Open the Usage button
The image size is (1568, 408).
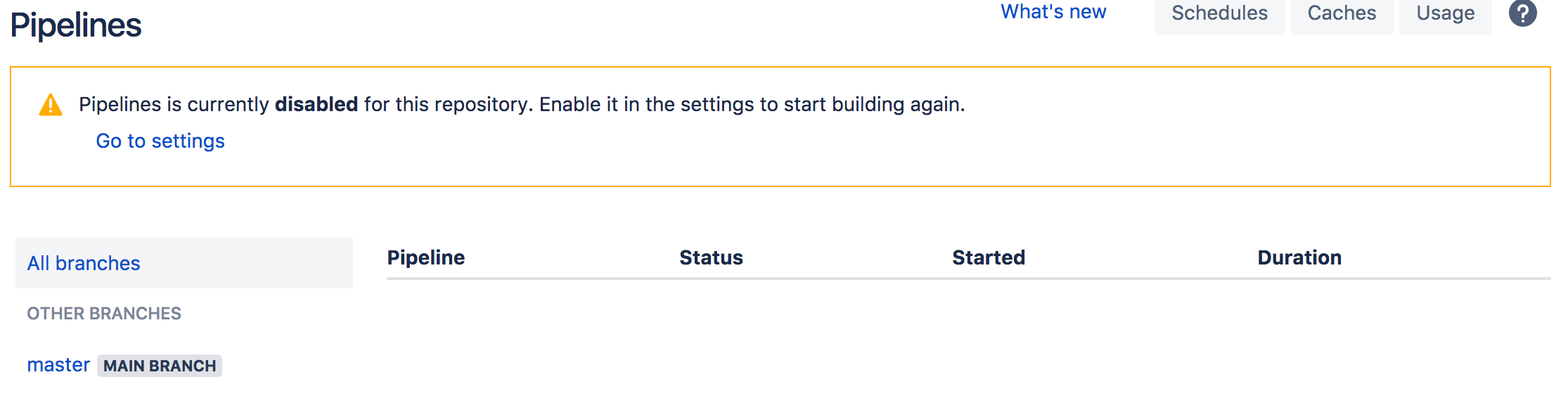[1445, 14]
